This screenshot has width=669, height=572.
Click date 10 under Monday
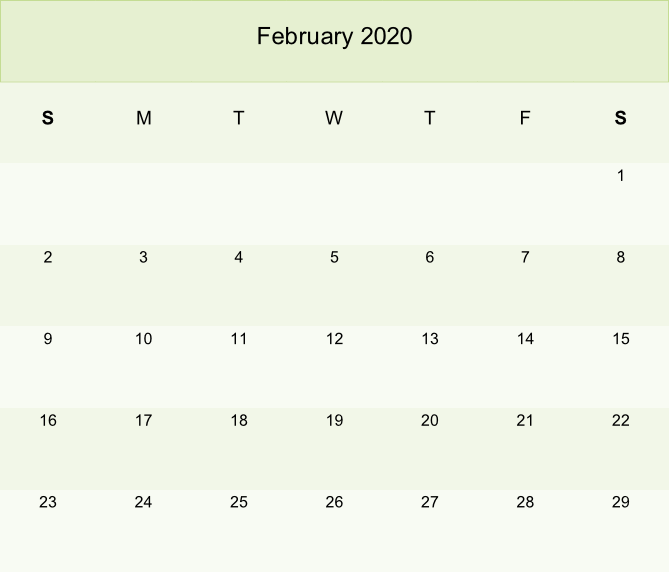tap(143, 339)
